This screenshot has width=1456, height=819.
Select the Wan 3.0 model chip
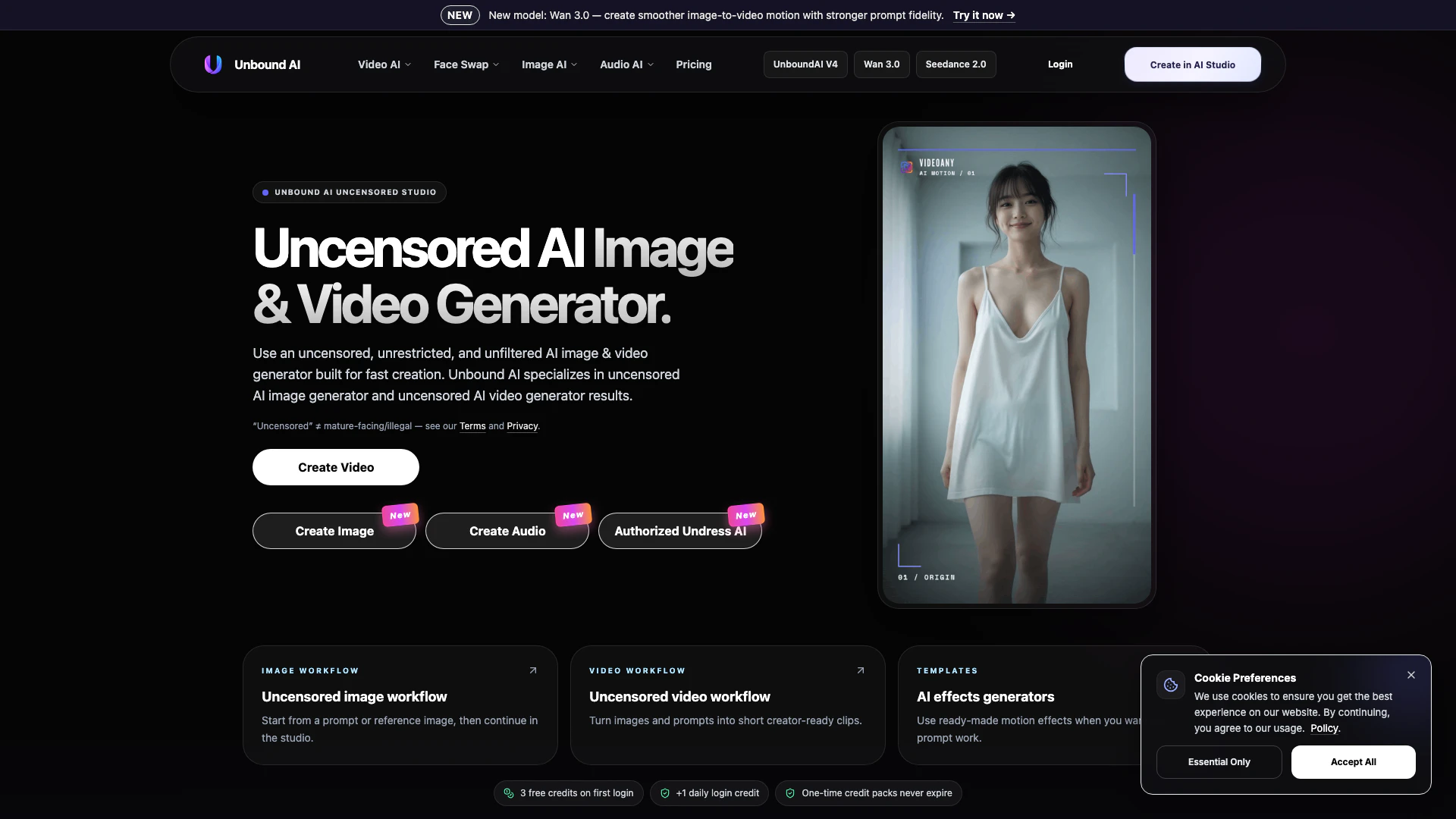[x=882, y=64]
